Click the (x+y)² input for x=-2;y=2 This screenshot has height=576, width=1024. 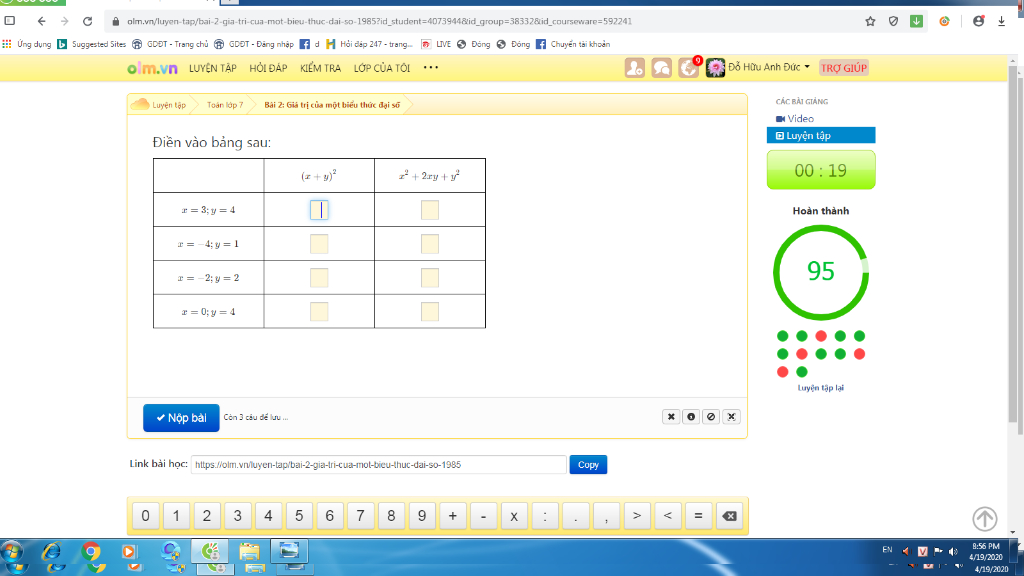click(x=319, y=278)
